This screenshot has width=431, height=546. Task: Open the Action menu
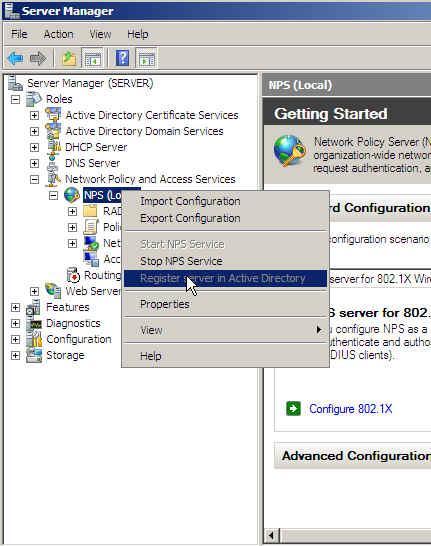tap(58, 34)
